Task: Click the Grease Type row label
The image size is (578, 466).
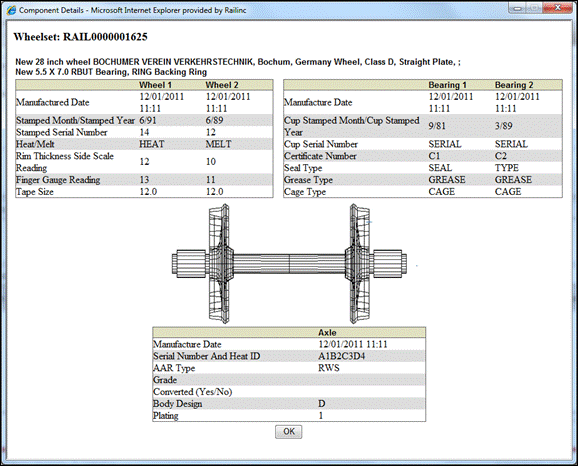Action: point(308,180)
